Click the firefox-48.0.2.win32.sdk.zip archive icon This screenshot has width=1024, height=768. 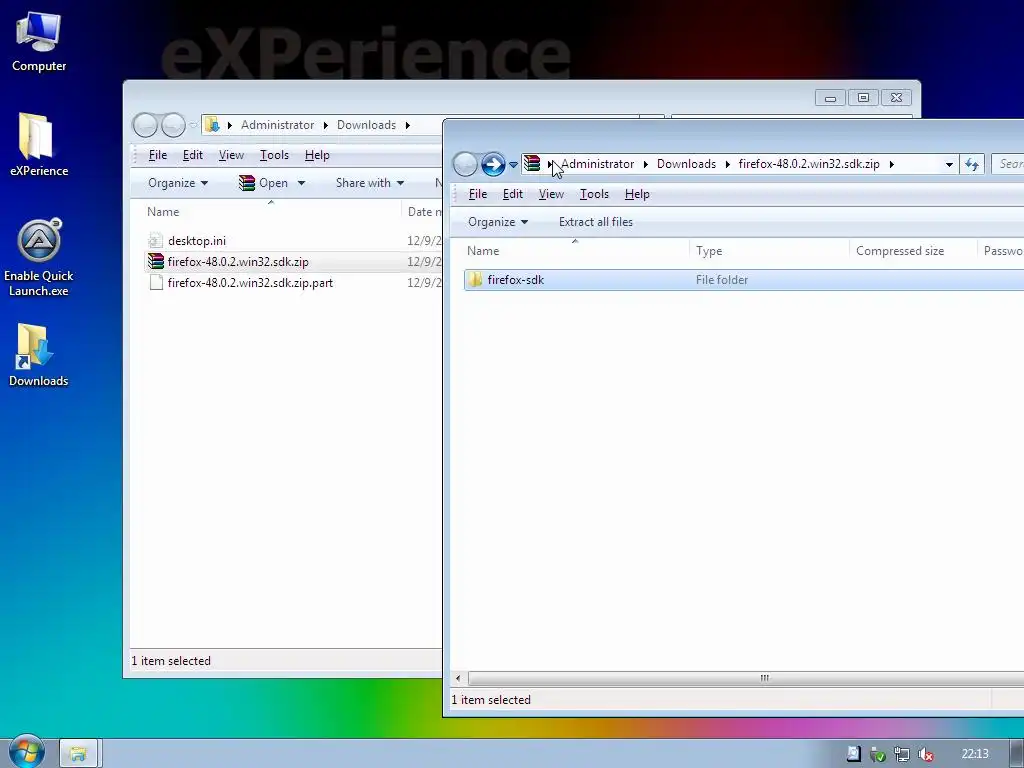[155, 261]
